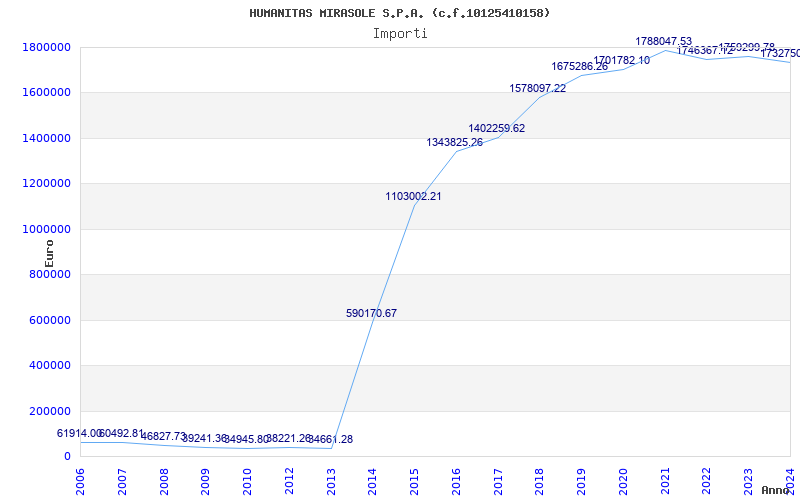Select the 1400000 y-axis label
The width and height of the screenshot is (800, 500).
click(46, 138)
